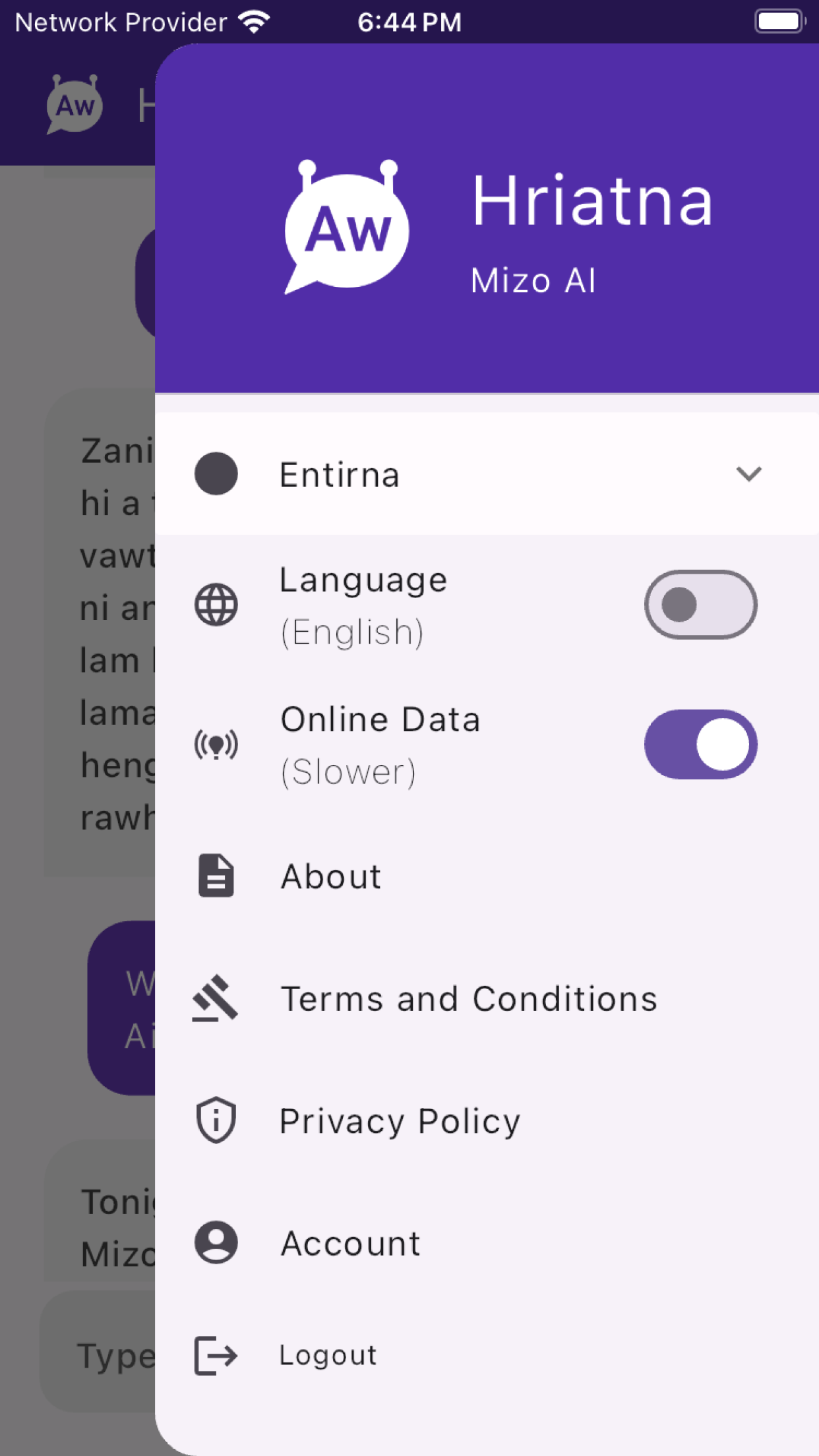819x1456 pixels.
Task: Click the Account profile avatar icon
Action: tap(216, 1242)
